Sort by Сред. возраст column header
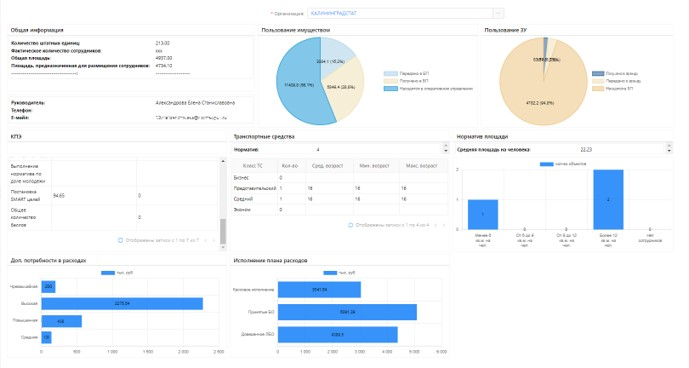This screenshot has height=368, width=689. (328, 166)
